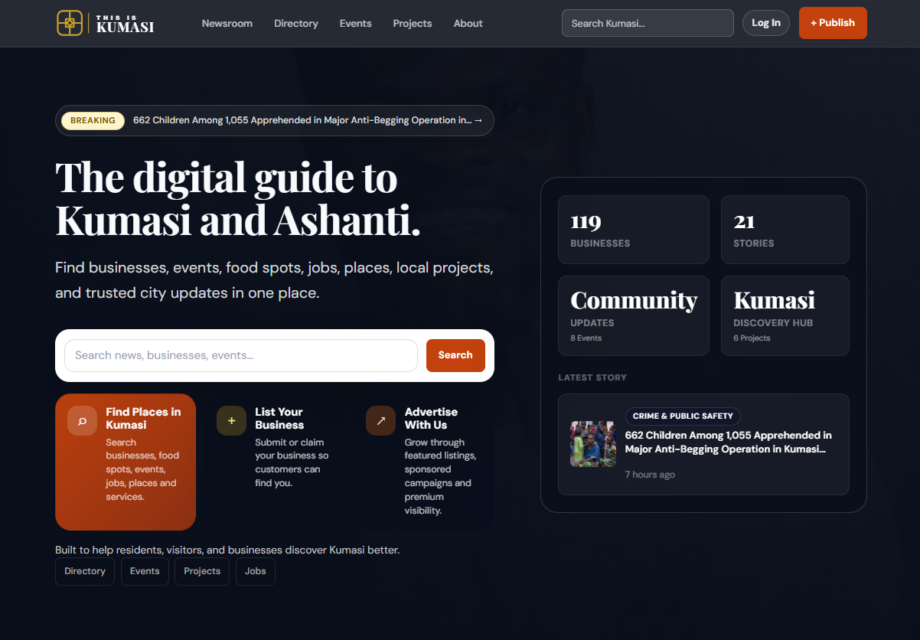Click the arrow at end of breaking headline

[478, 120]
